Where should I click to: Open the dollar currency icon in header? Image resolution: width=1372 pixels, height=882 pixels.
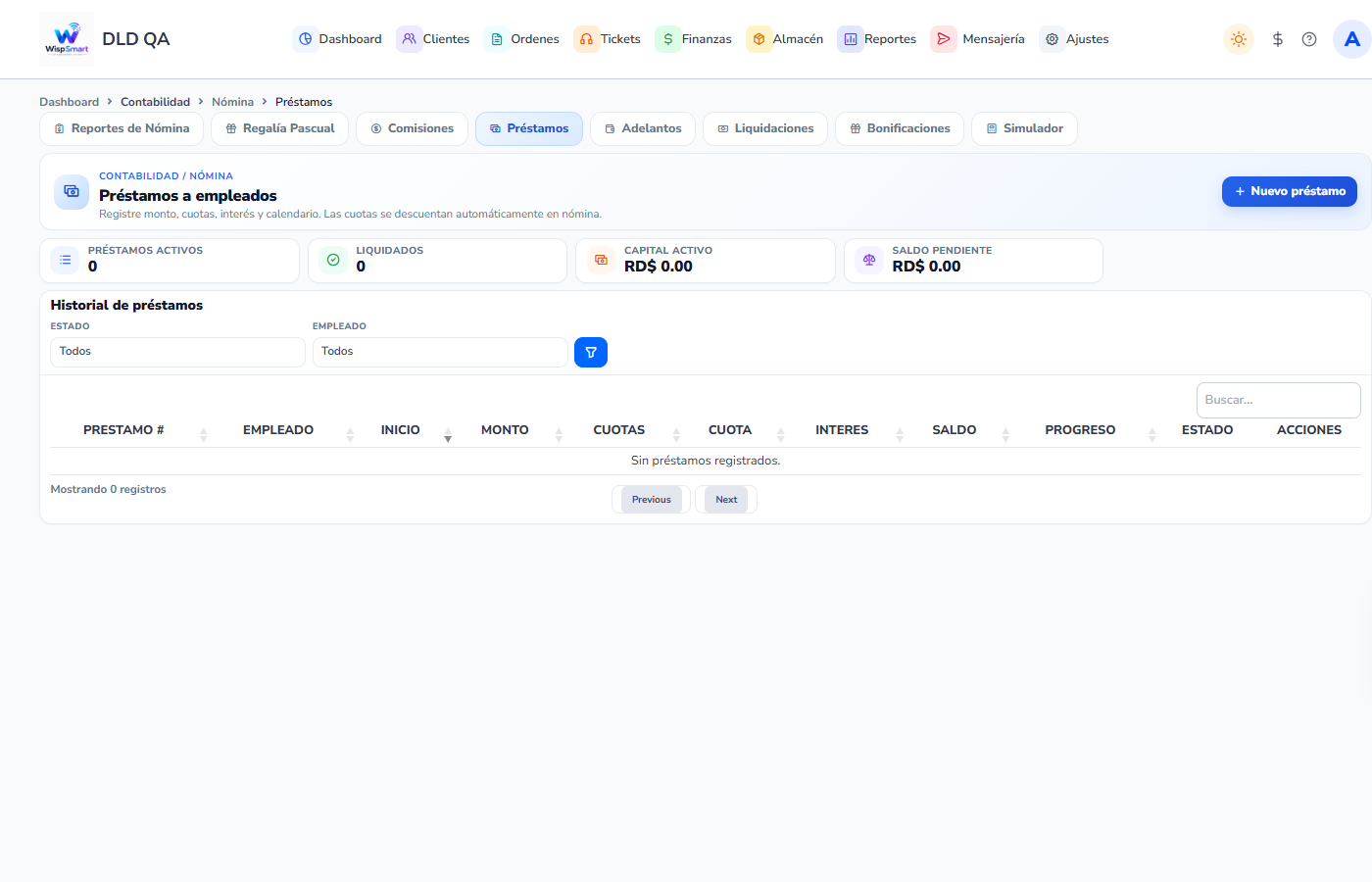[1278, 39]
